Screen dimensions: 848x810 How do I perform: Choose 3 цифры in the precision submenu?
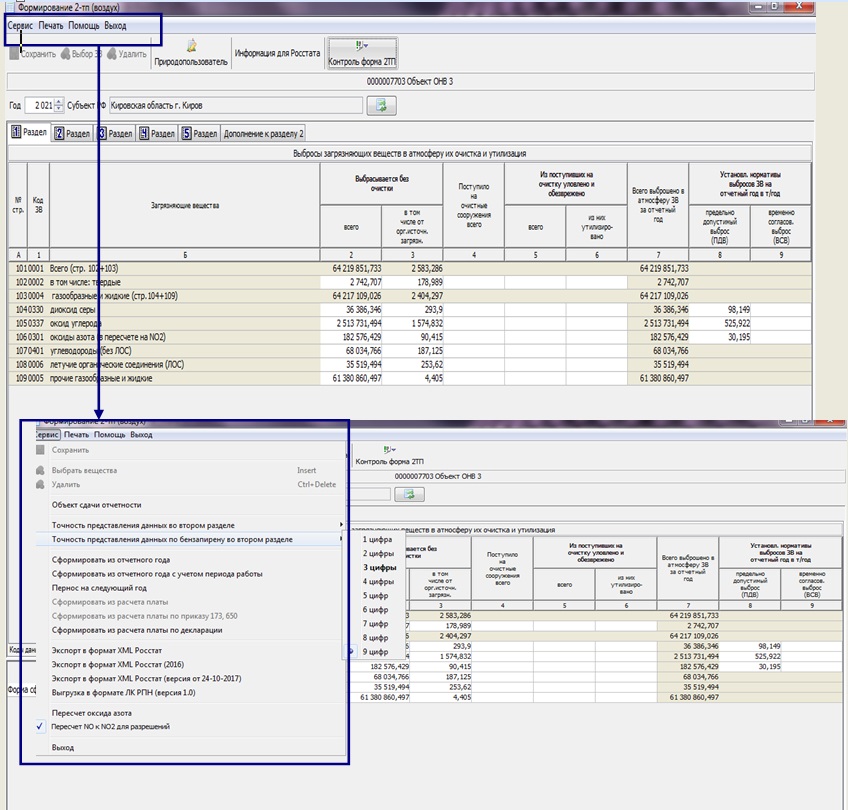(379, 567)
